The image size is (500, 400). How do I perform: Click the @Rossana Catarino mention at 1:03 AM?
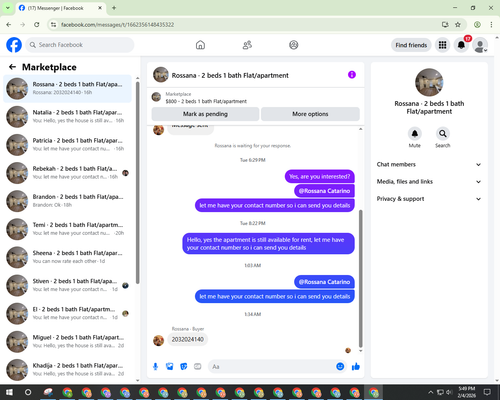(x=324, y=282)
